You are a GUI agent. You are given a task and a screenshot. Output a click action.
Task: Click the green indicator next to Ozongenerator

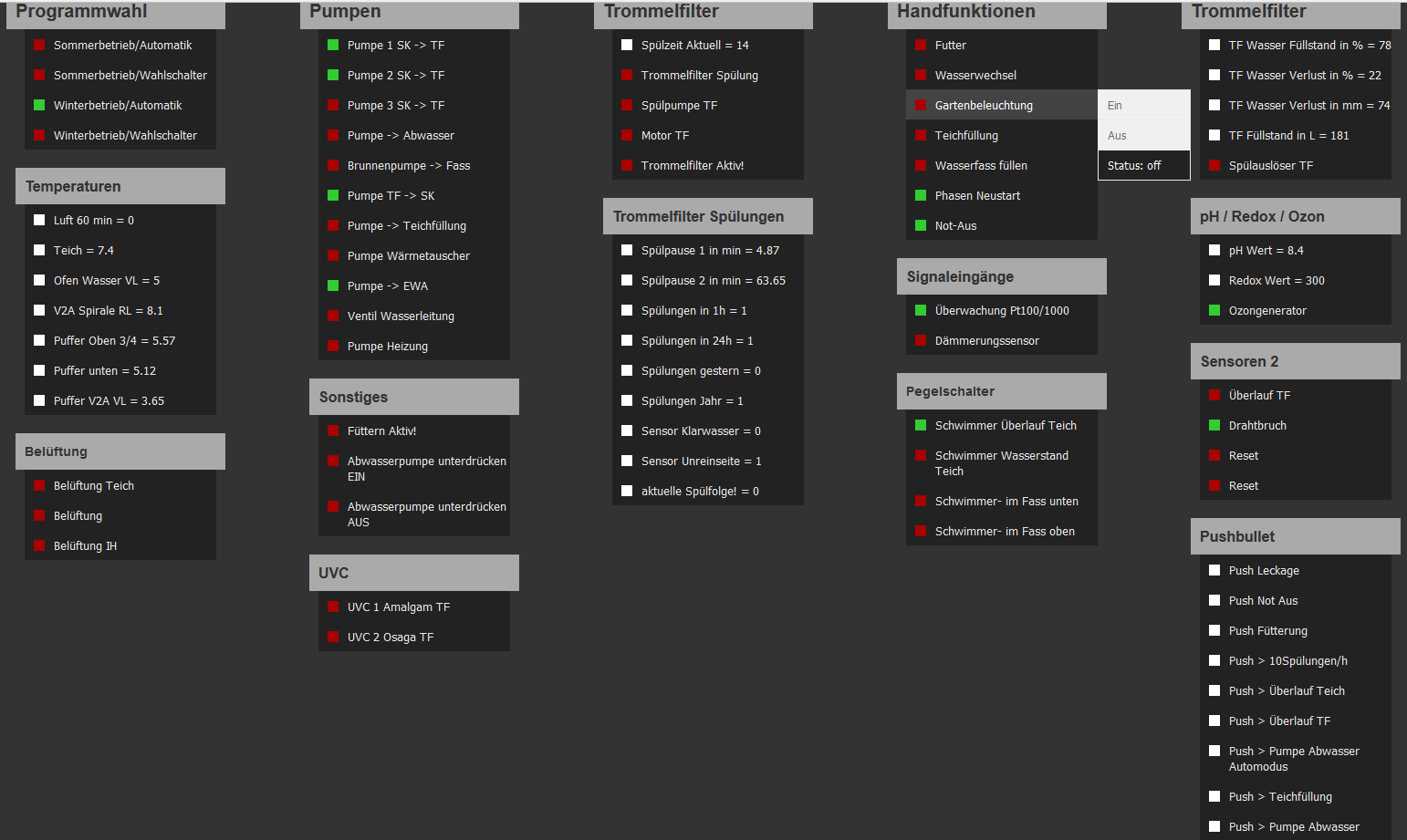[x=1214, y=311]
